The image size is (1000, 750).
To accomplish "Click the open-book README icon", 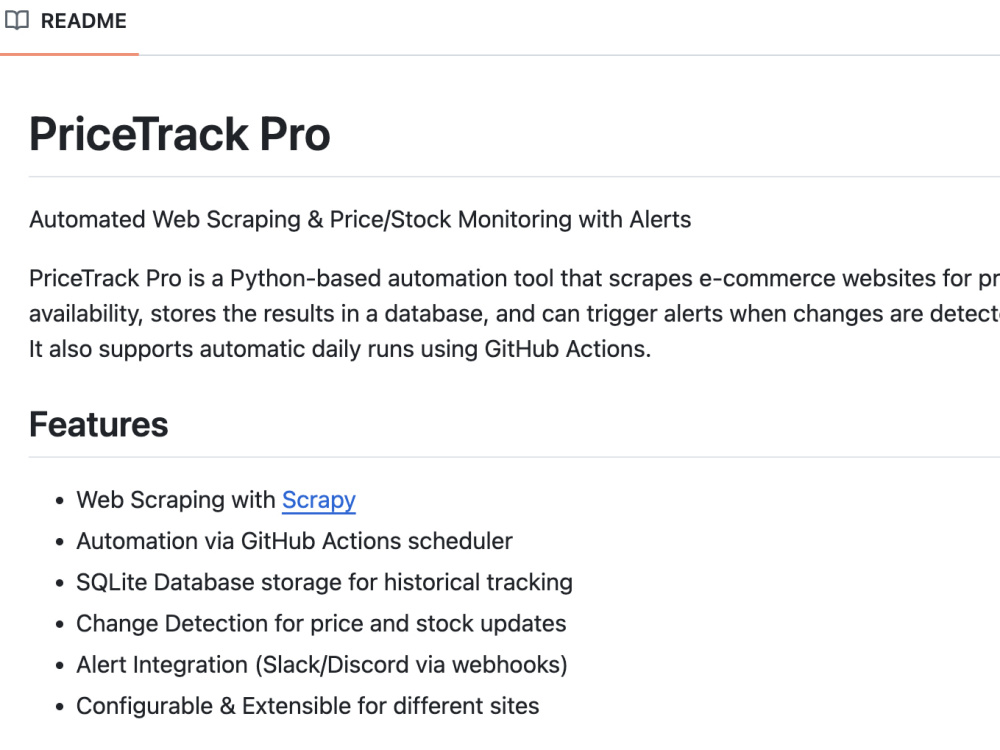I will point(17,20).
